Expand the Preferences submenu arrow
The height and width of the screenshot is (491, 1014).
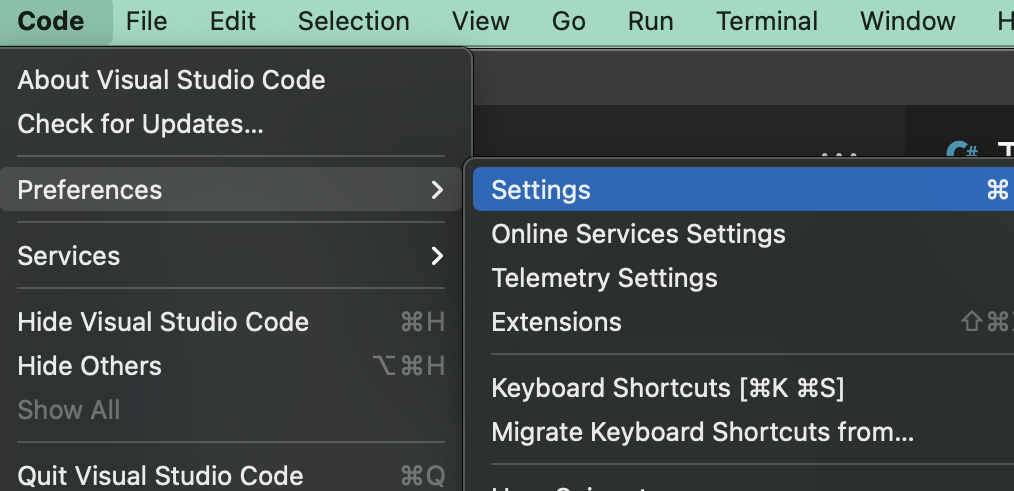pyautogui.click(x=438, y=190)
